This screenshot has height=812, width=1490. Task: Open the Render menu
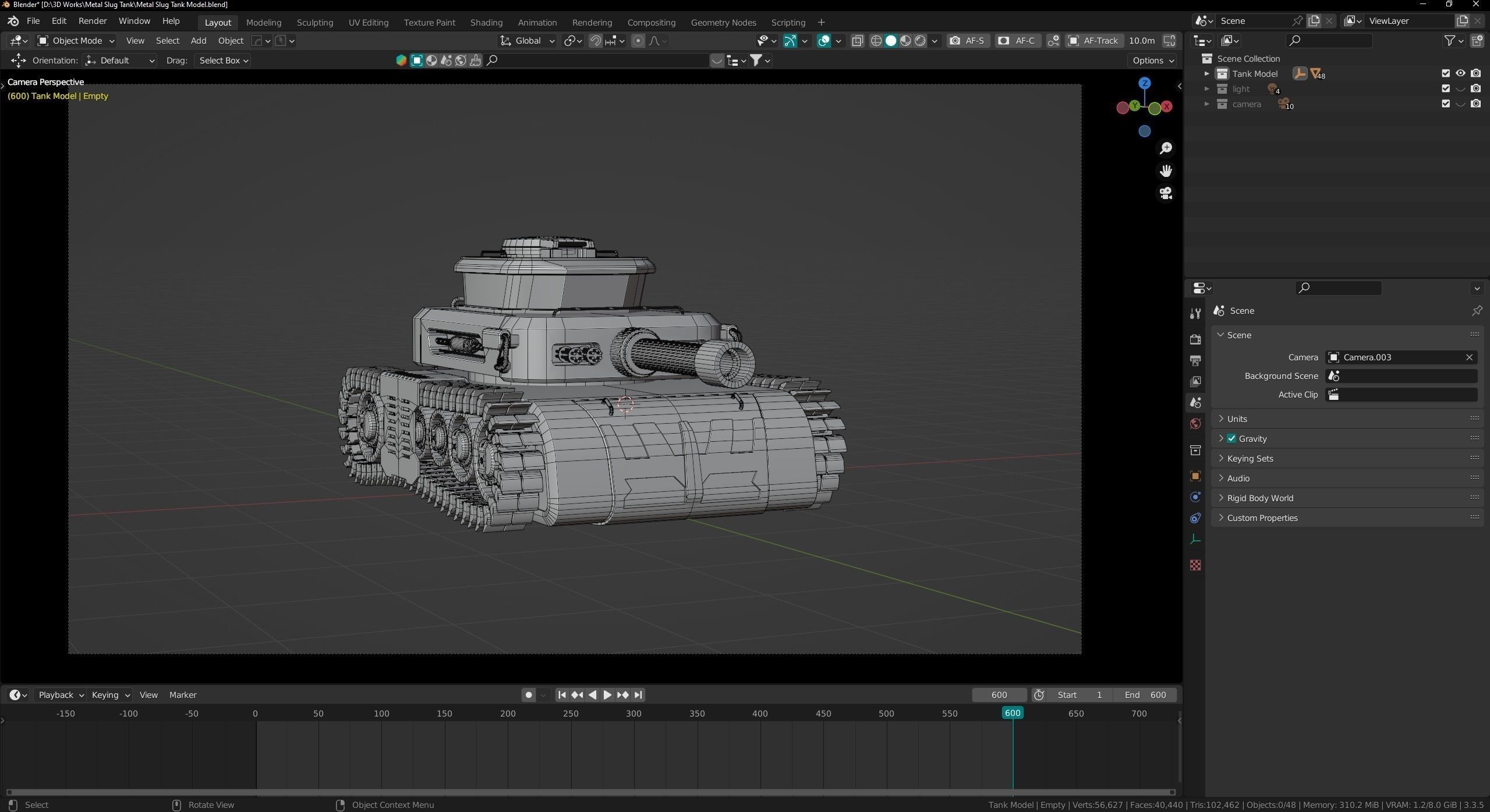point(93,21)
